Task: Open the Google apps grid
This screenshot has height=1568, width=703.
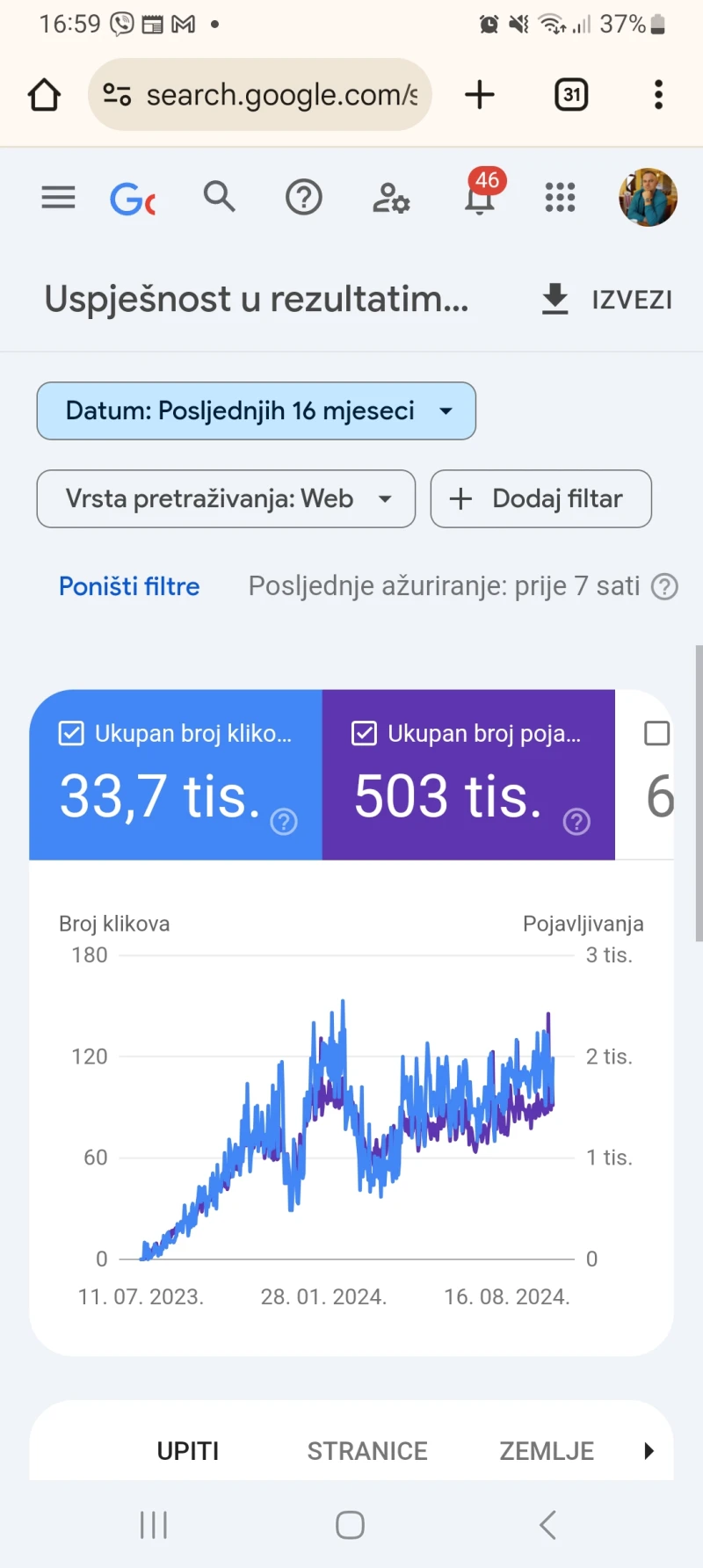Action: pyautogui.click(x=559, y=197)
